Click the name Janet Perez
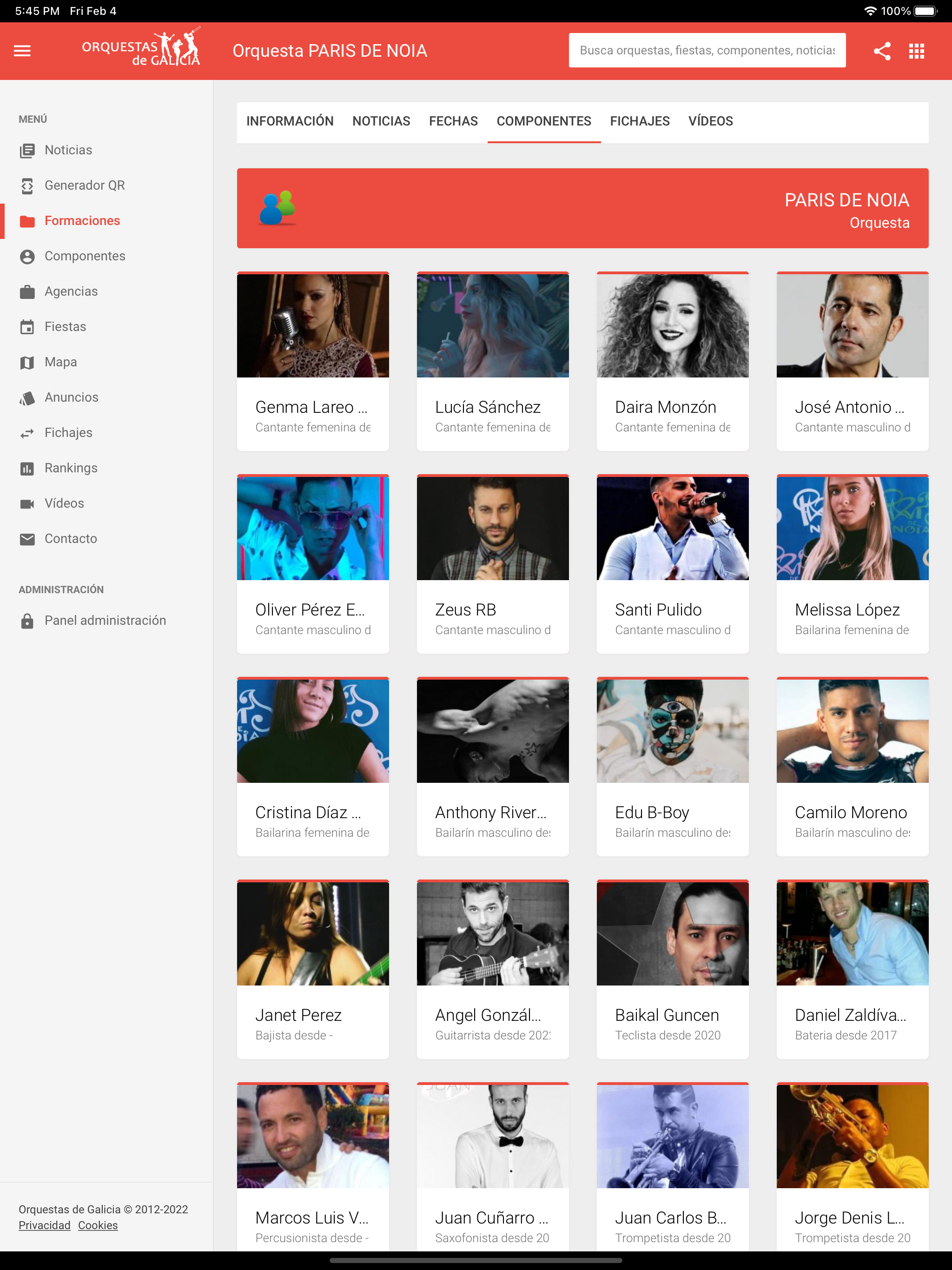The image size is (952, 1270). pos(298,1015)
